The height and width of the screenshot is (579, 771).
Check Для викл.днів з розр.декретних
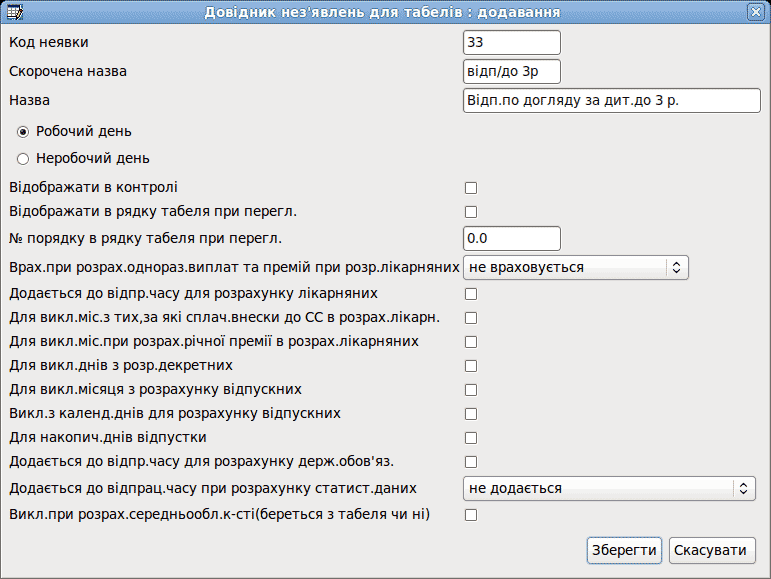pyautogui.click(x=471, y=366)
